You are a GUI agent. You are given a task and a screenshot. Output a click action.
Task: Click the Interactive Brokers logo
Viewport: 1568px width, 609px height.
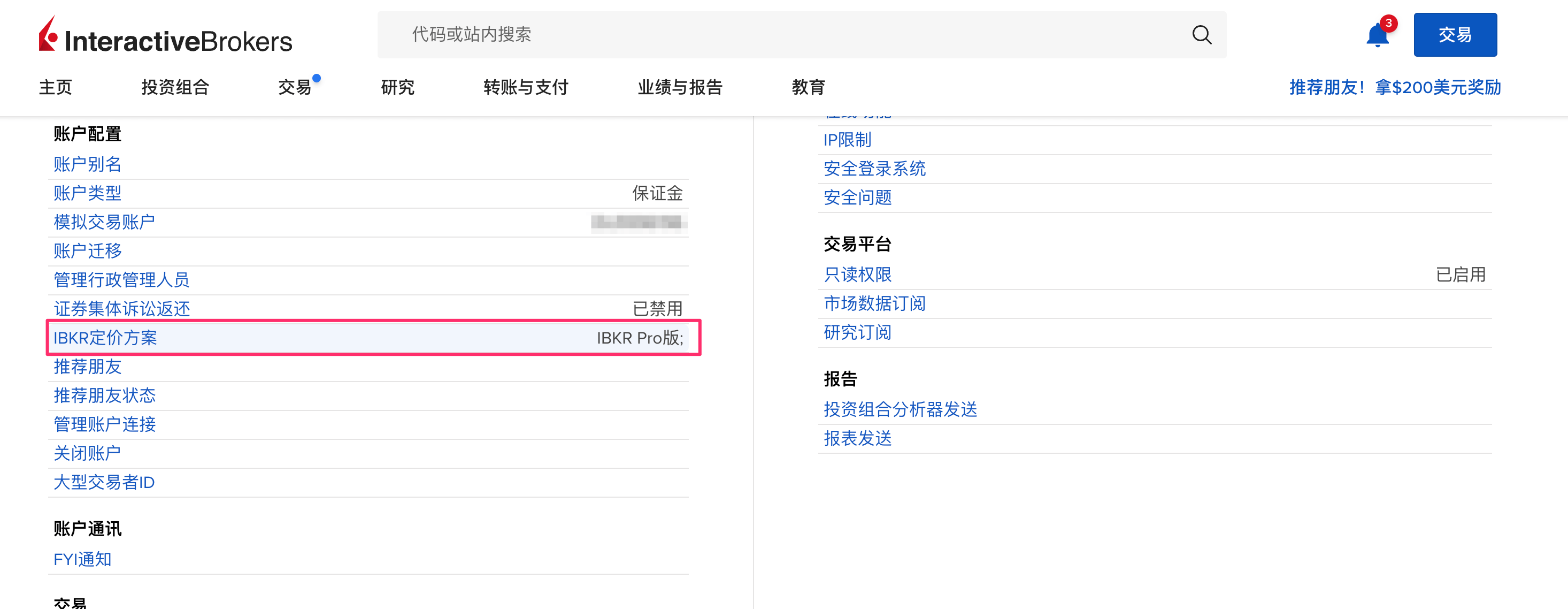tap(166, 35)
